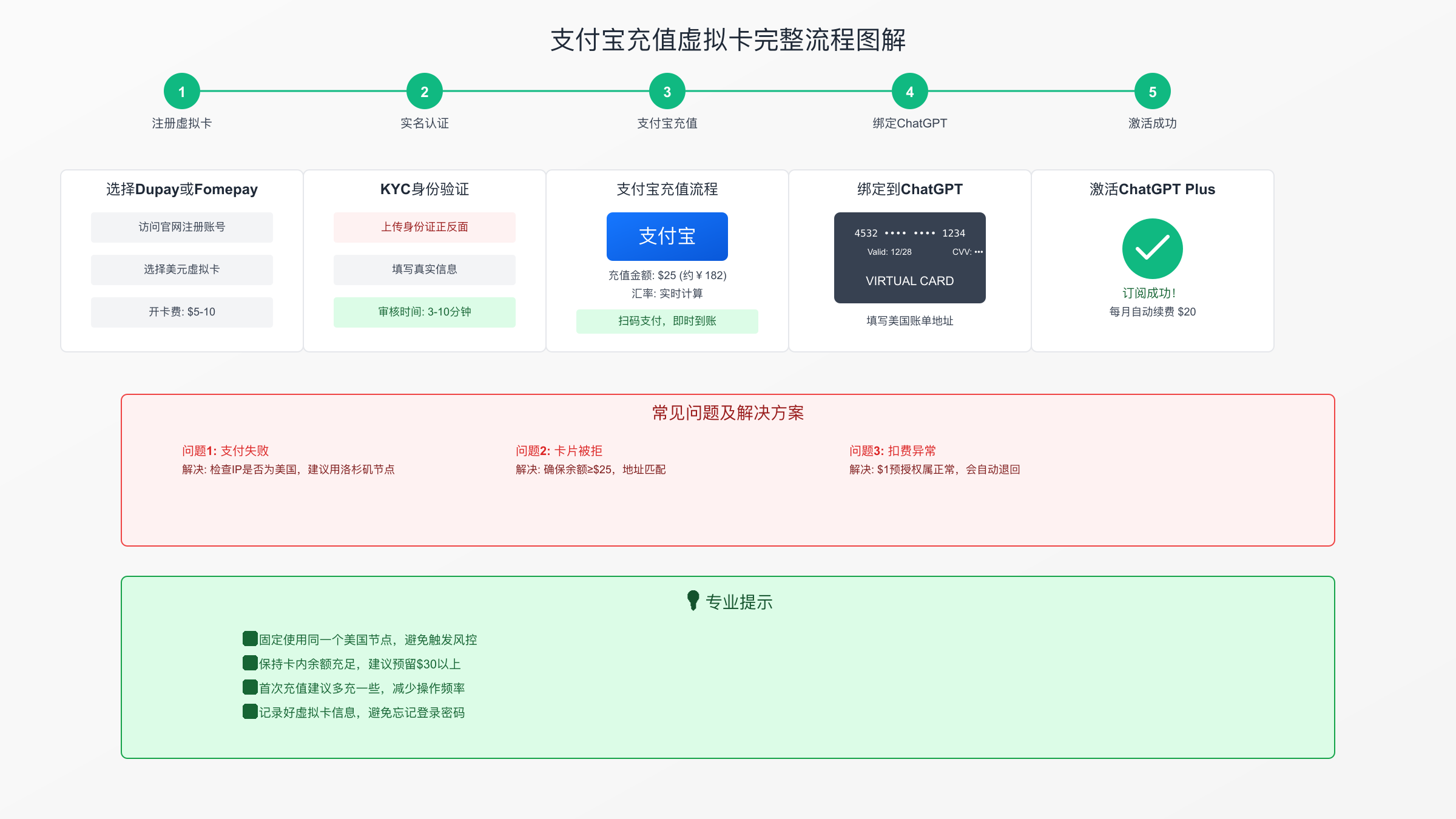Click step 1 circle 注册虚拟卡
Image resolution: width=1456 pixels, height=819 pixels.
tap(182, 92)
